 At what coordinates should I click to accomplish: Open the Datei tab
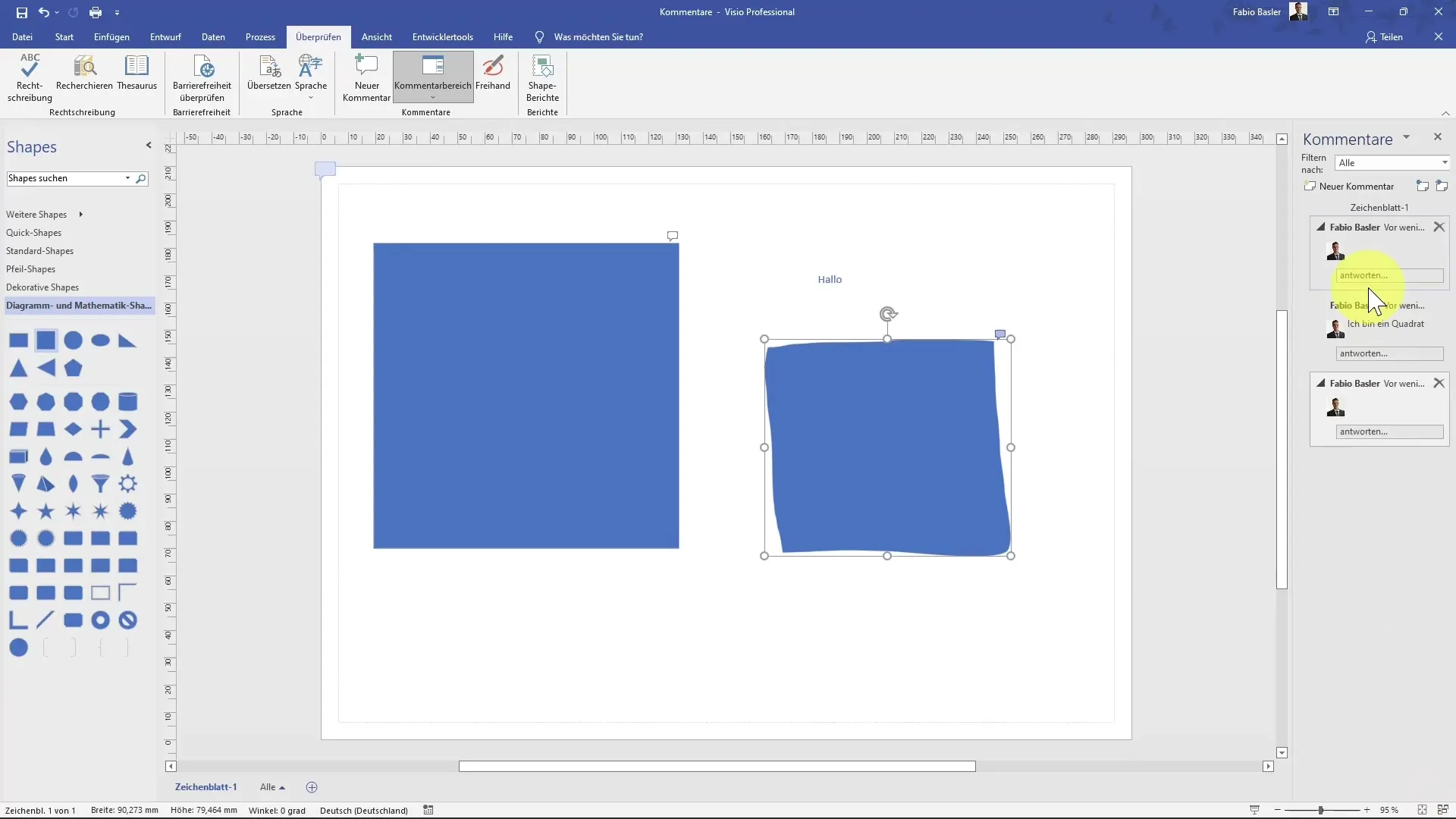point(22,36)
